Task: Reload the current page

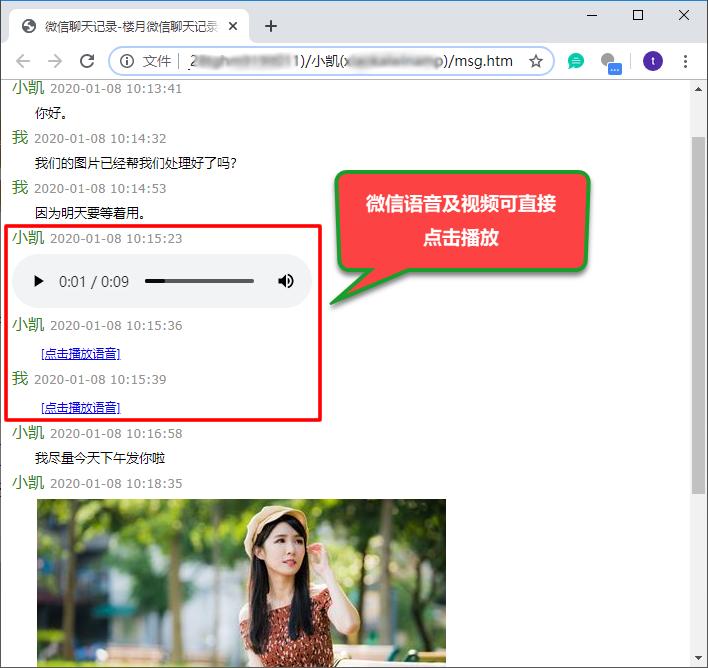Action: point(87,61)
